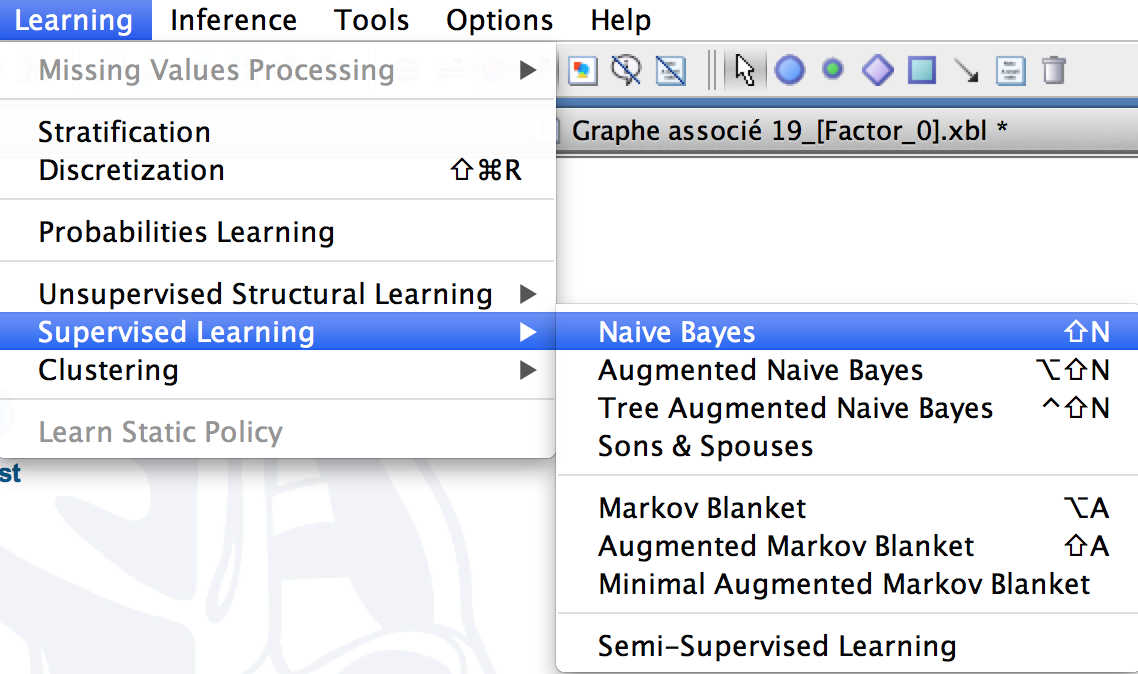Viewport: 1138px width, 674px height.
Task: Pick the small green circle node tool
Action: click(833, 70)
